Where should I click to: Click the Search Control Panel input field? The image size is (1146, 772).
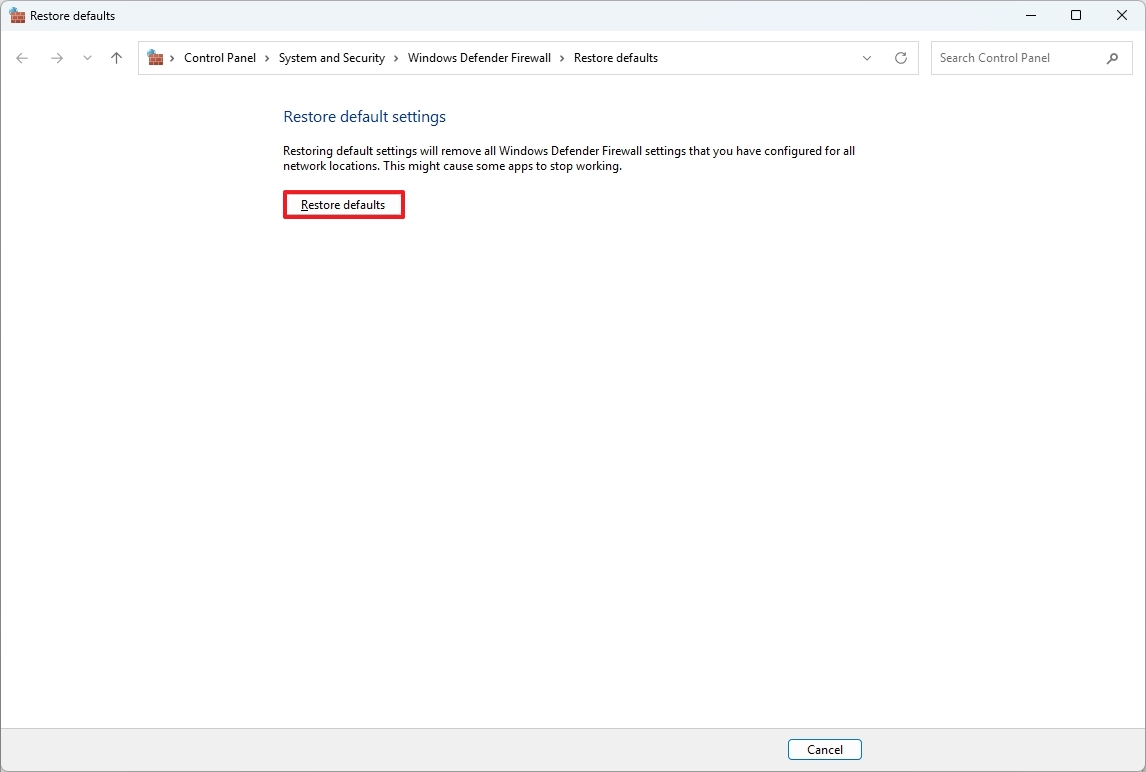[x=1010, y=57]
